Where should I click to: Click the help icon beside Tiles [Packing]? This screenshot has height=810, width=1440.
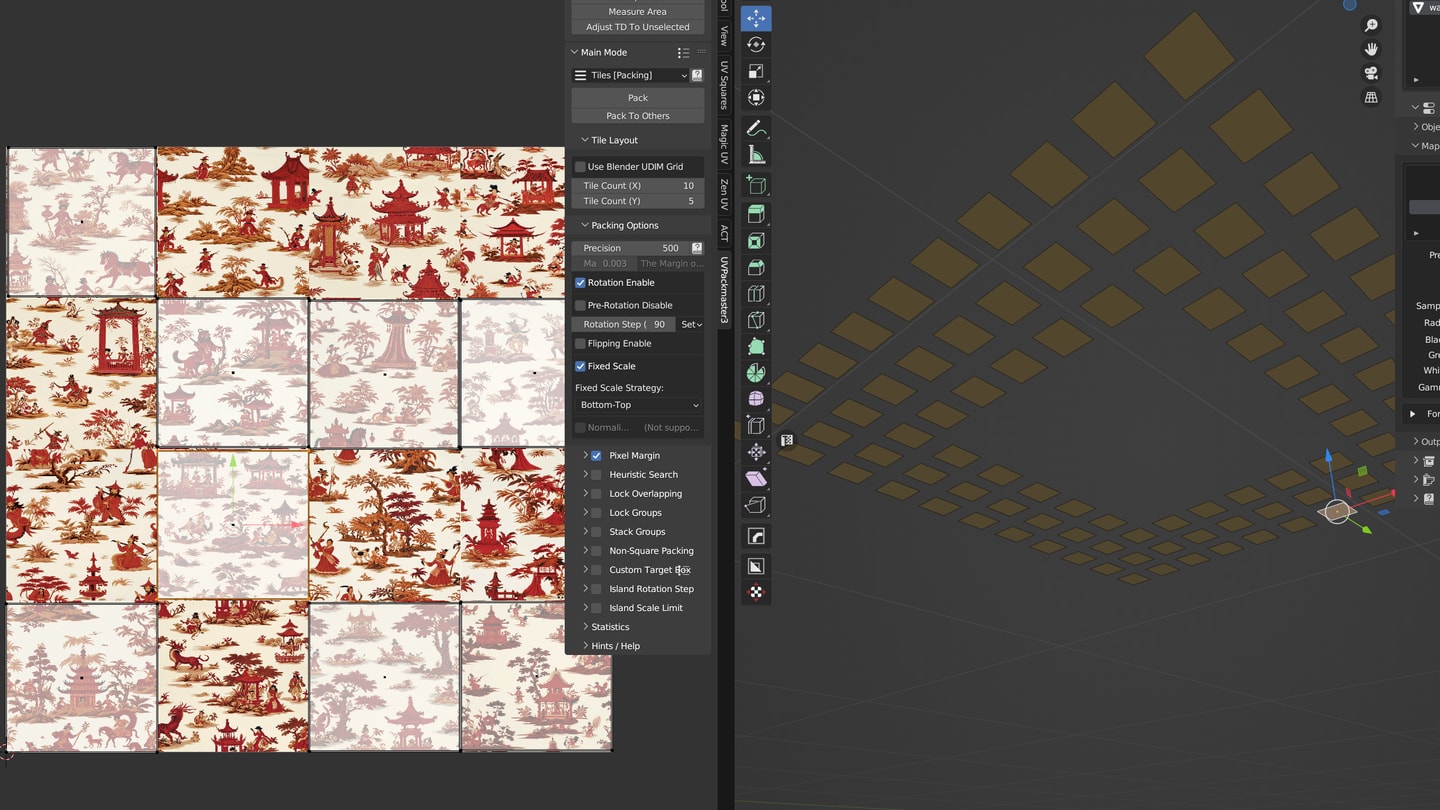[x=697, y=75]
